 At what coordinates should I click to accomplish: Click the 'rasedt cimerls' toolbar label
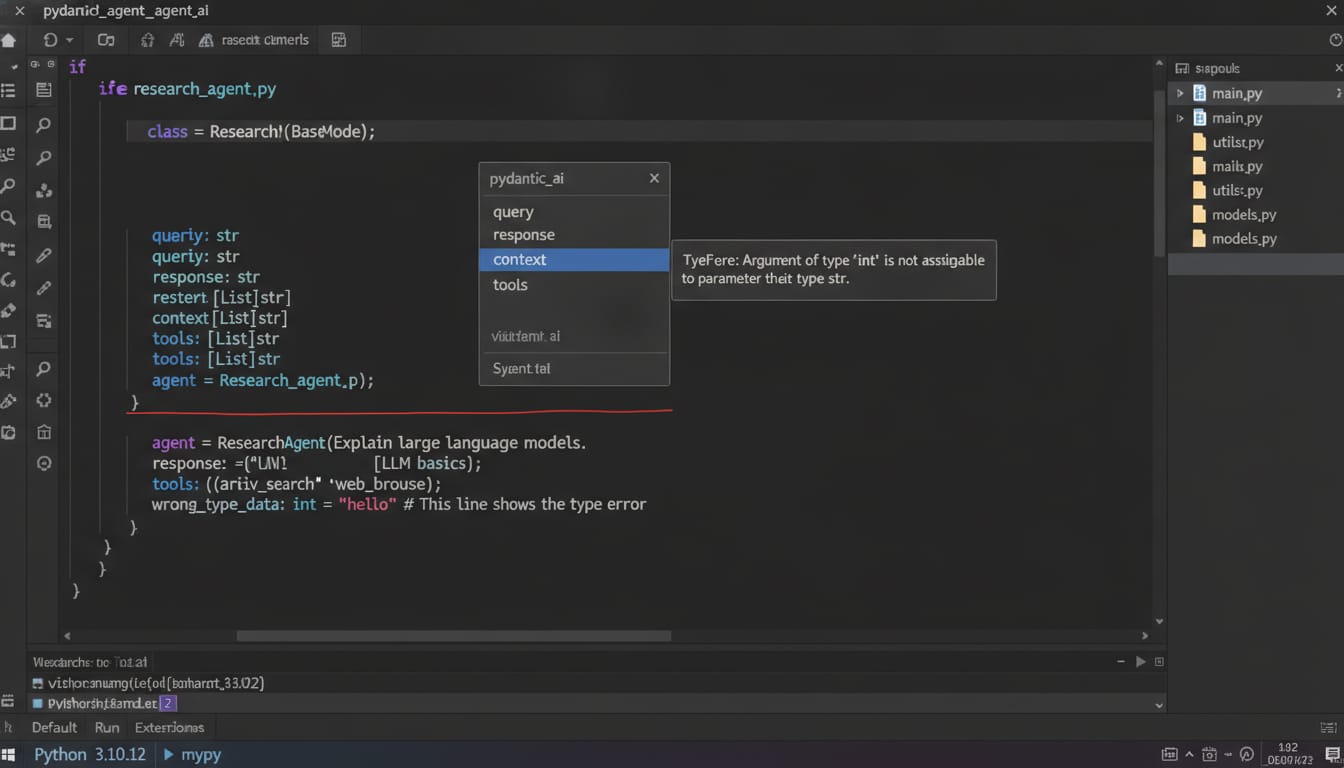tap(265, 40)
